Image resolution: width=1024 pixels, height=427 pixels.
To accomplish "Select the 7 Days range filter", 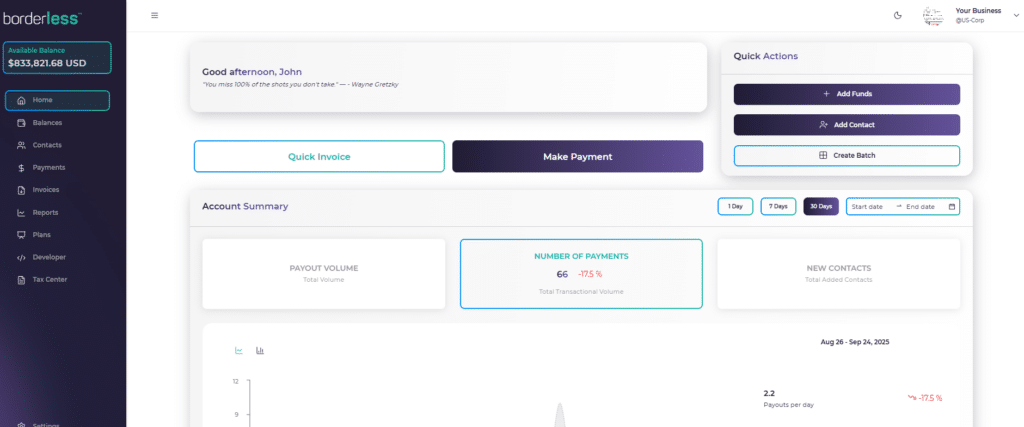I will pos(778,207).
